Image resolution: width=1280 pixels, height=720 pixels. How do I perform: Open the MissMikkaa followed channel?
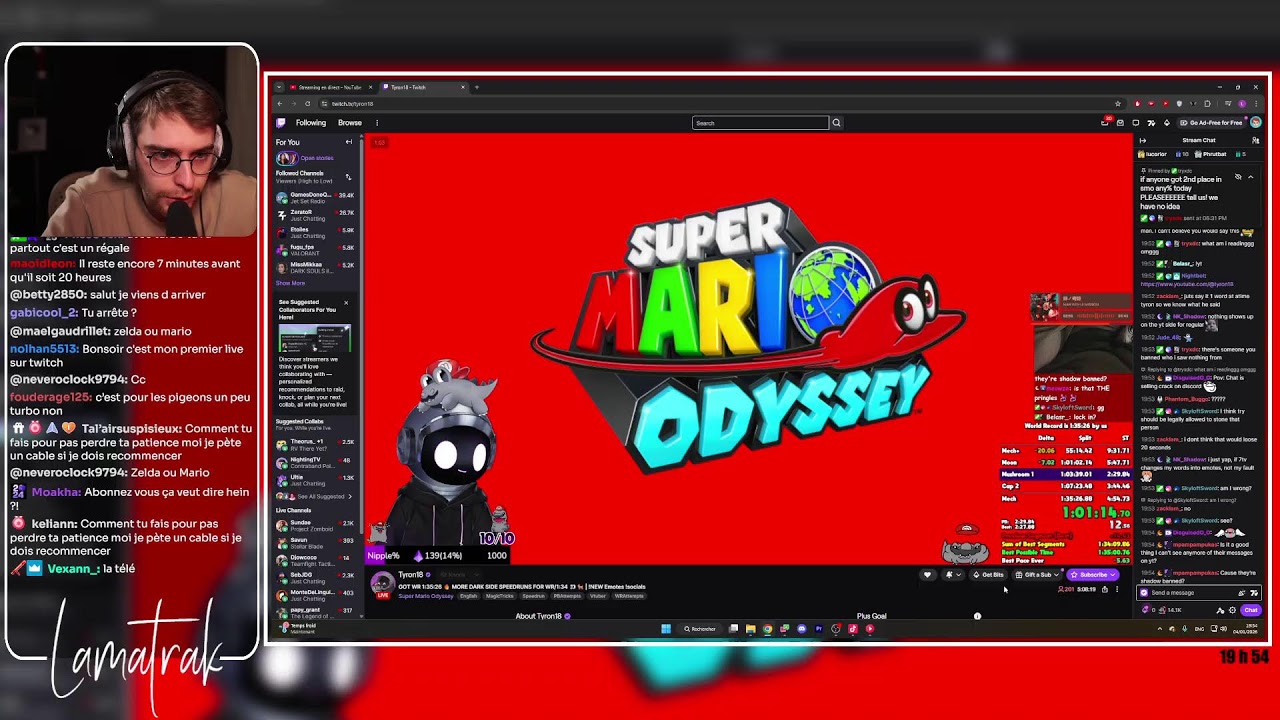click(x=316, y=268)
